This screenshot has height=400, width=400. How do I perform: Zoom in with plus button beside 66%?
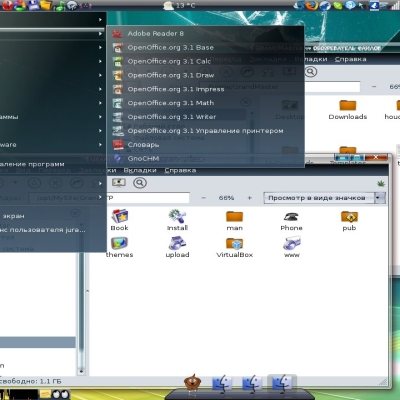[x=249, y=198]
